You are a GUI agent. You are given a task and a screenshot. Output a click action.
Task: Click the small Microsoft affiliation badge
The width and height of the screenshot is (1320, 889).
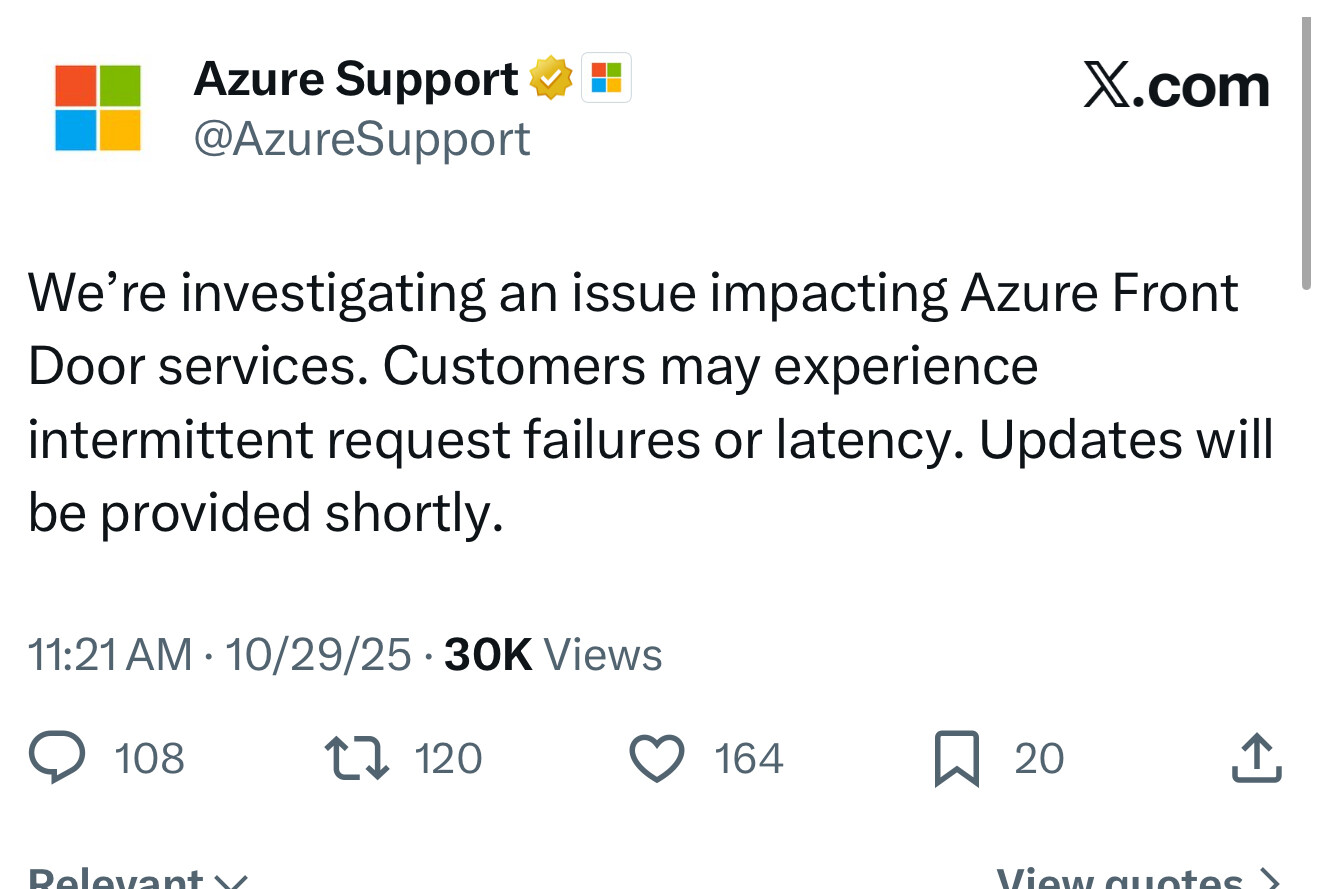(606, 78)
